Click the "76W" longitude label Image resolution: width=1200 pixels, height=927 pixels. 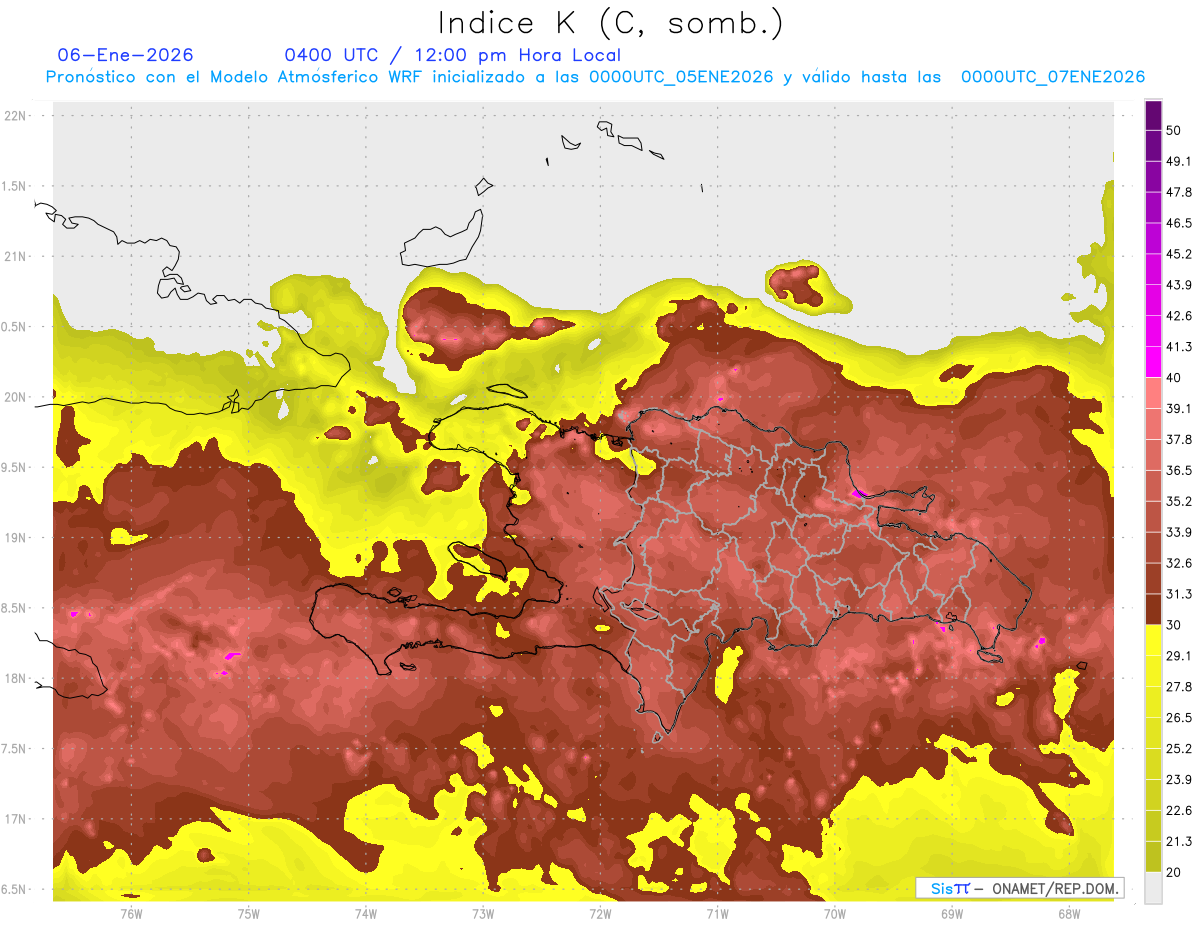point(132,914)
